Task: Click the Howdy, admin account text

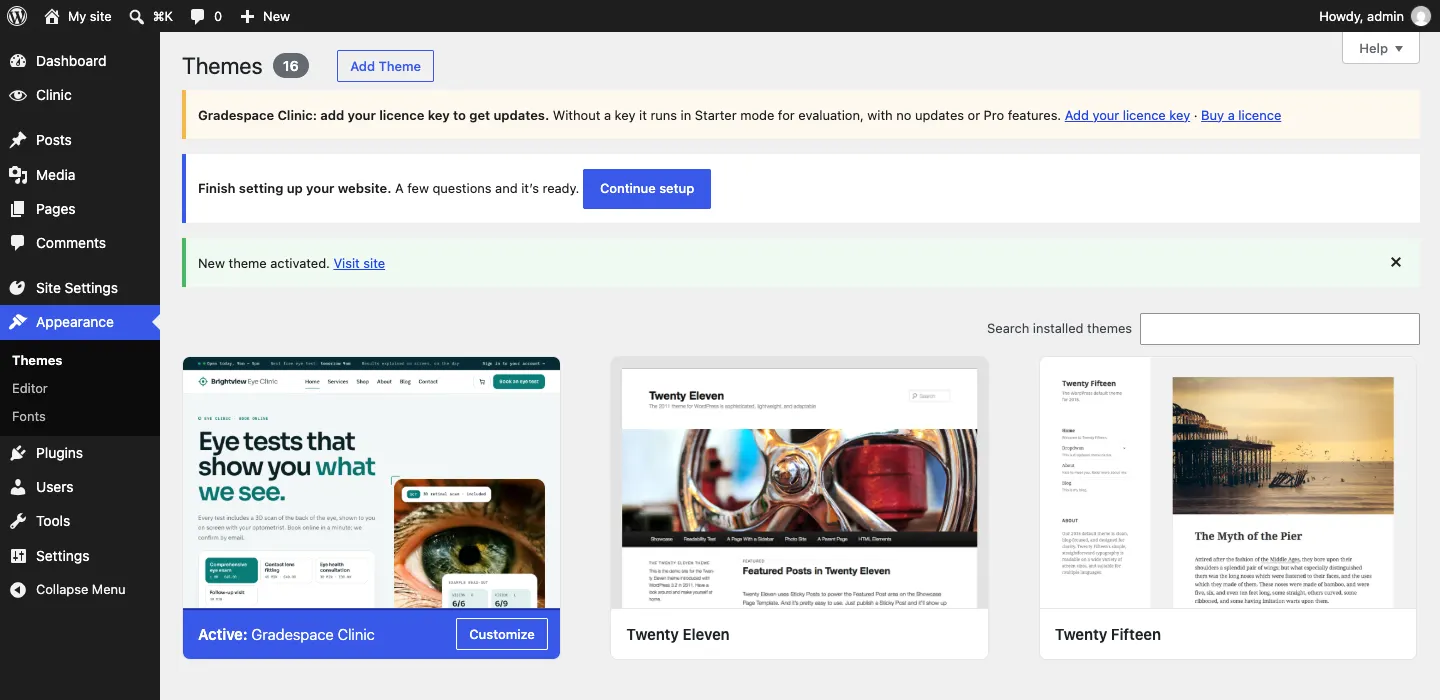Action: coord(1361,16)
